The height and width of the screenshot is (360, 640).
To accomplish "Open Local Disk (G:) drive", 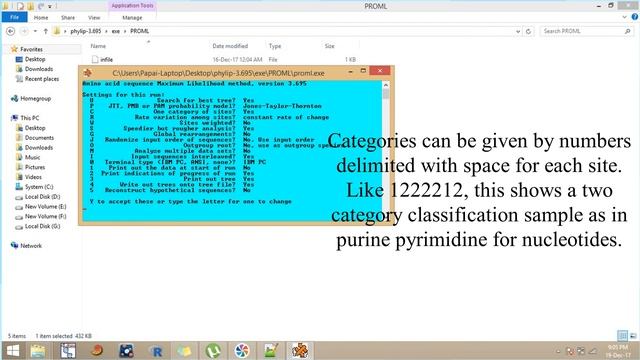I will point(42,226).
